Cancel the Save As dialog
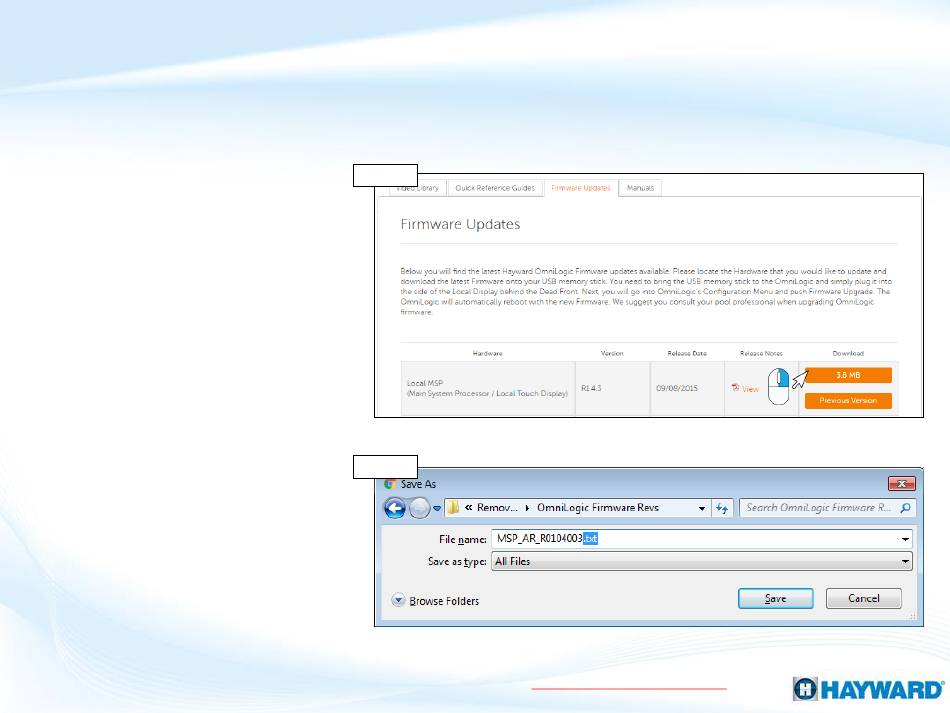Viewport: 950px width, 713px height. pyautogui.click(x=863, y=599)
